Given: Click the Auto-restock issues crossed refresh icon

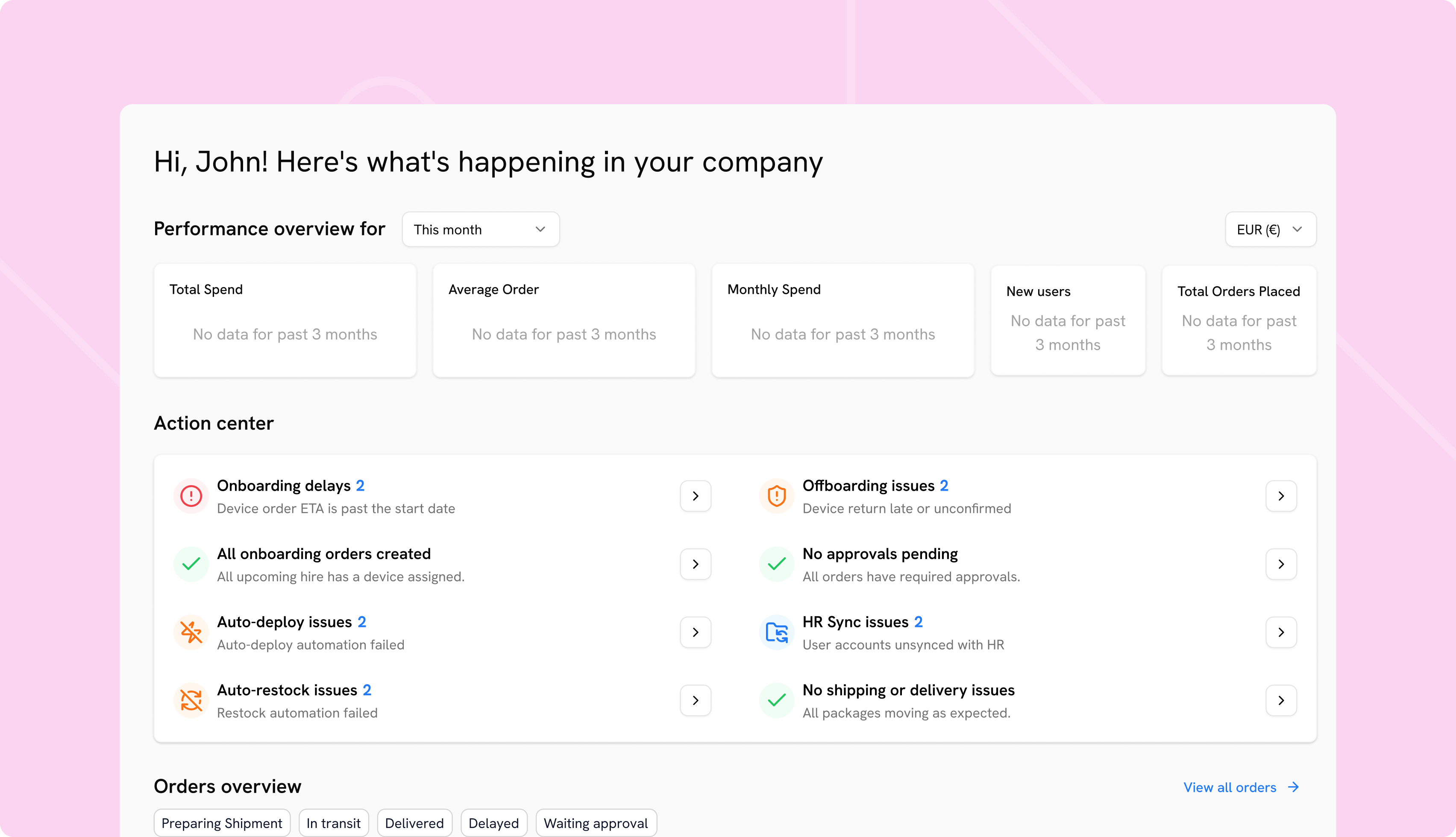Looking at the screenshot, I should 191,700.
